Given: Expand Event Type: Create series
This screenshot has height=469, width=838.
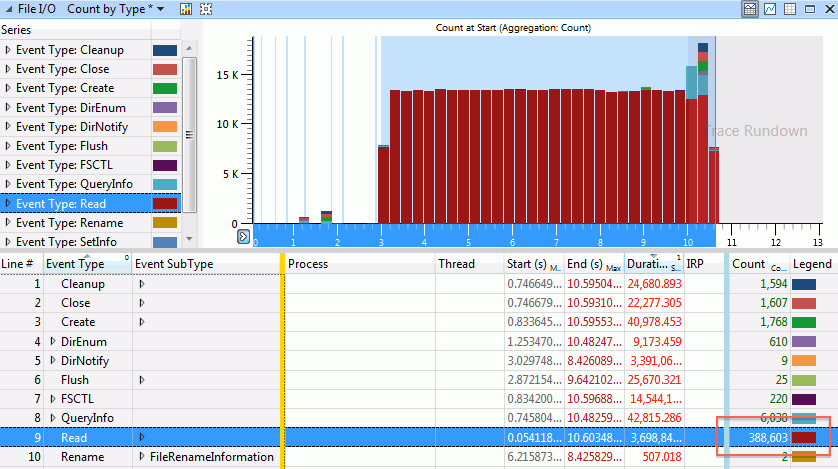Looking at the screenshot, I should pyautogui.click(x=7, y=88).
